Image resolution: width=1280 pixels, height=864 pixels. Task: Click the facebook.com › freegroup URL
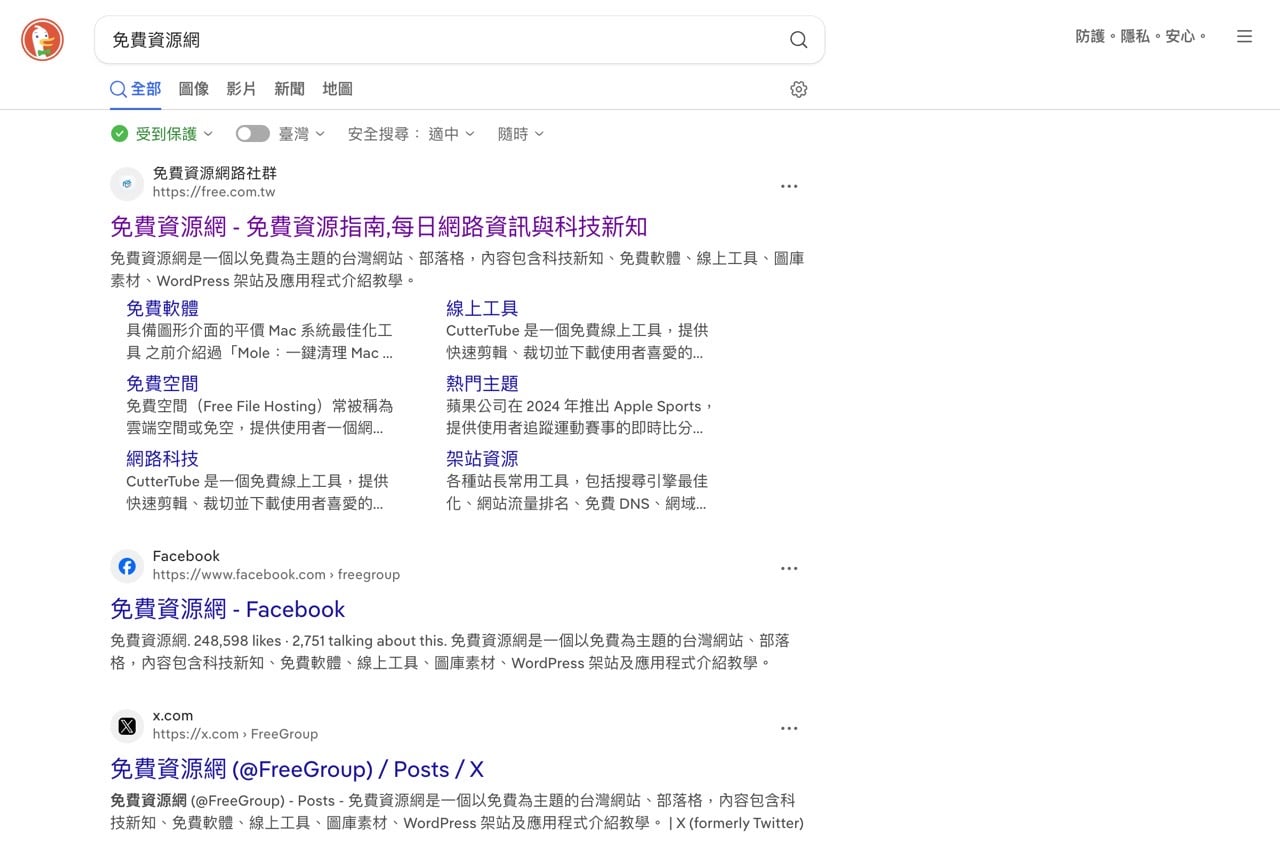click(276, 575)
